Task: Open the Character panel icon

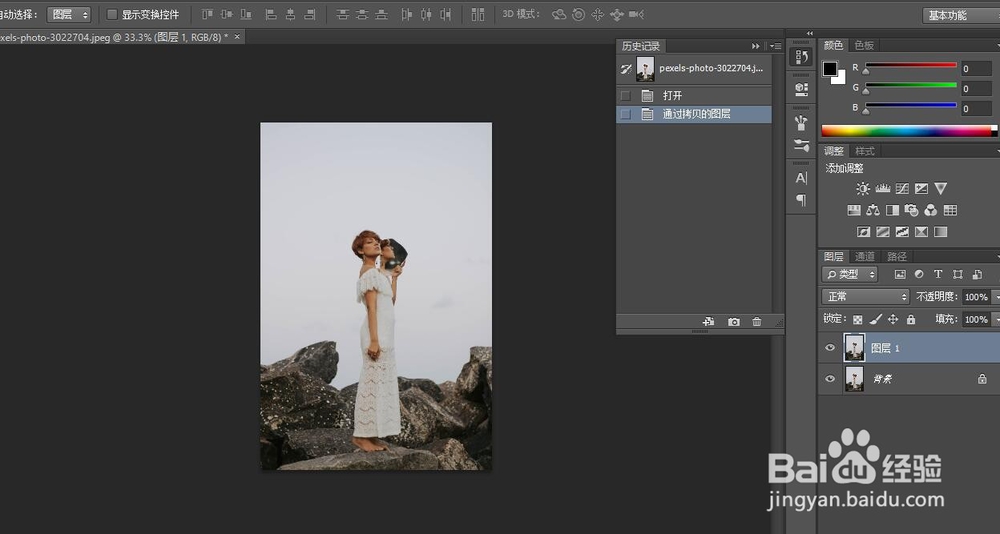Action: click(x=801, y=178)
